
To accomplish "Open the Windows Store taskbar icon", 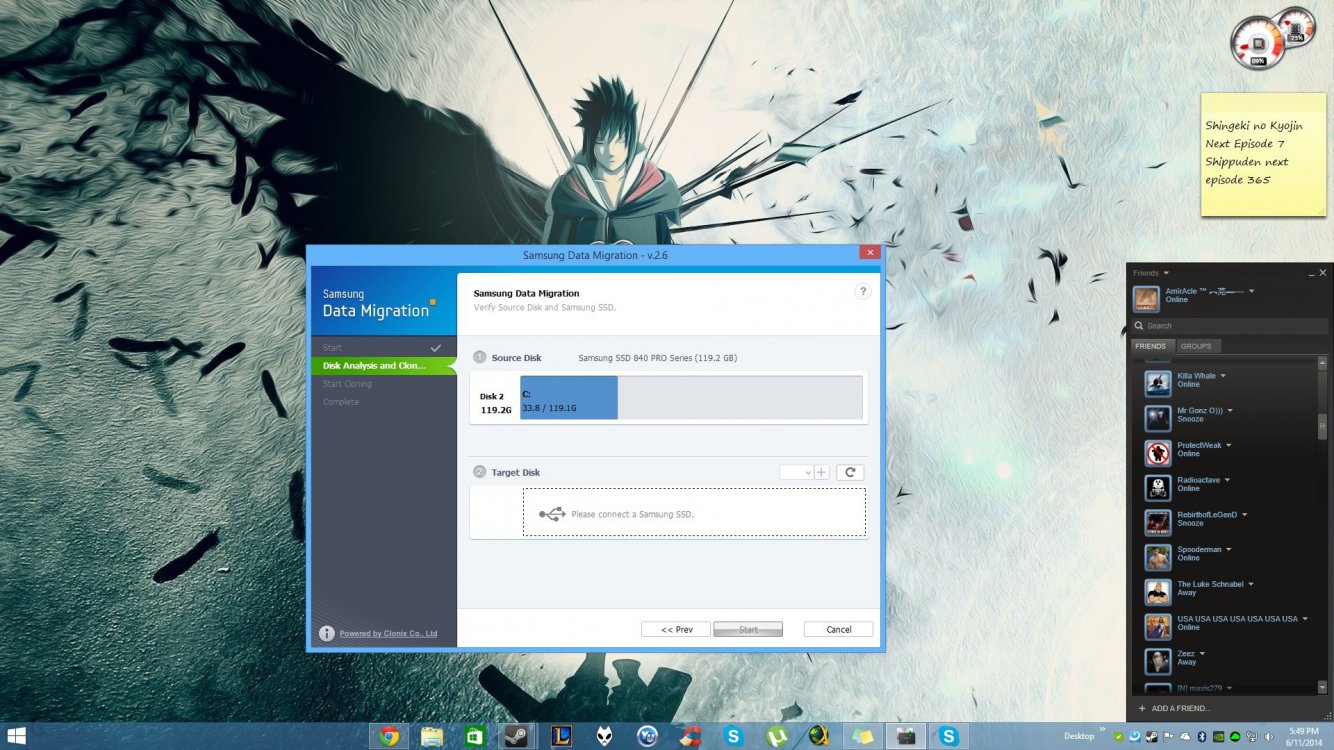I will 475,736.
